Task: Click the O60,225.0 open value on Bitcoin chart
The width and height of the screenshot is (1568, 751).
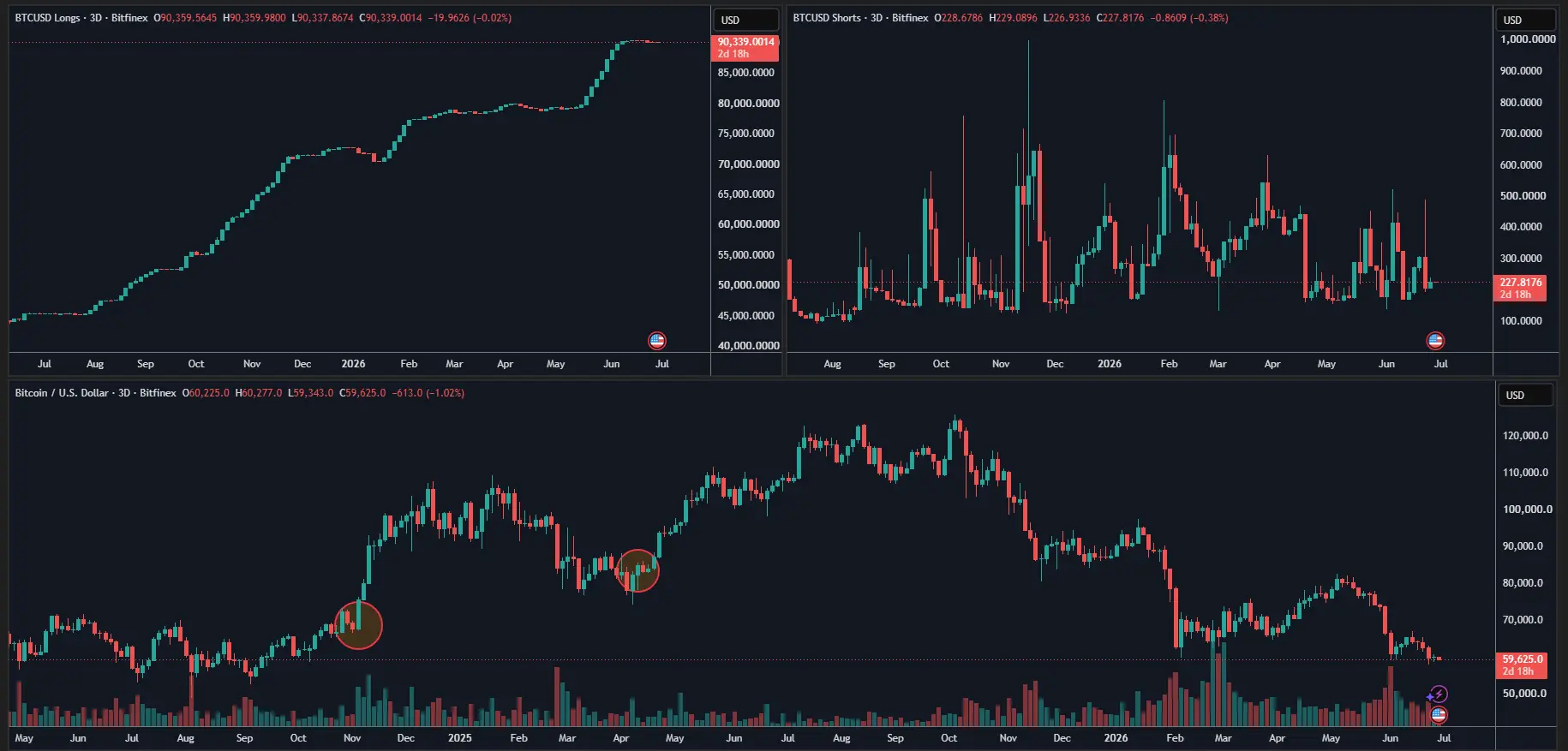Action: [206, 393]
